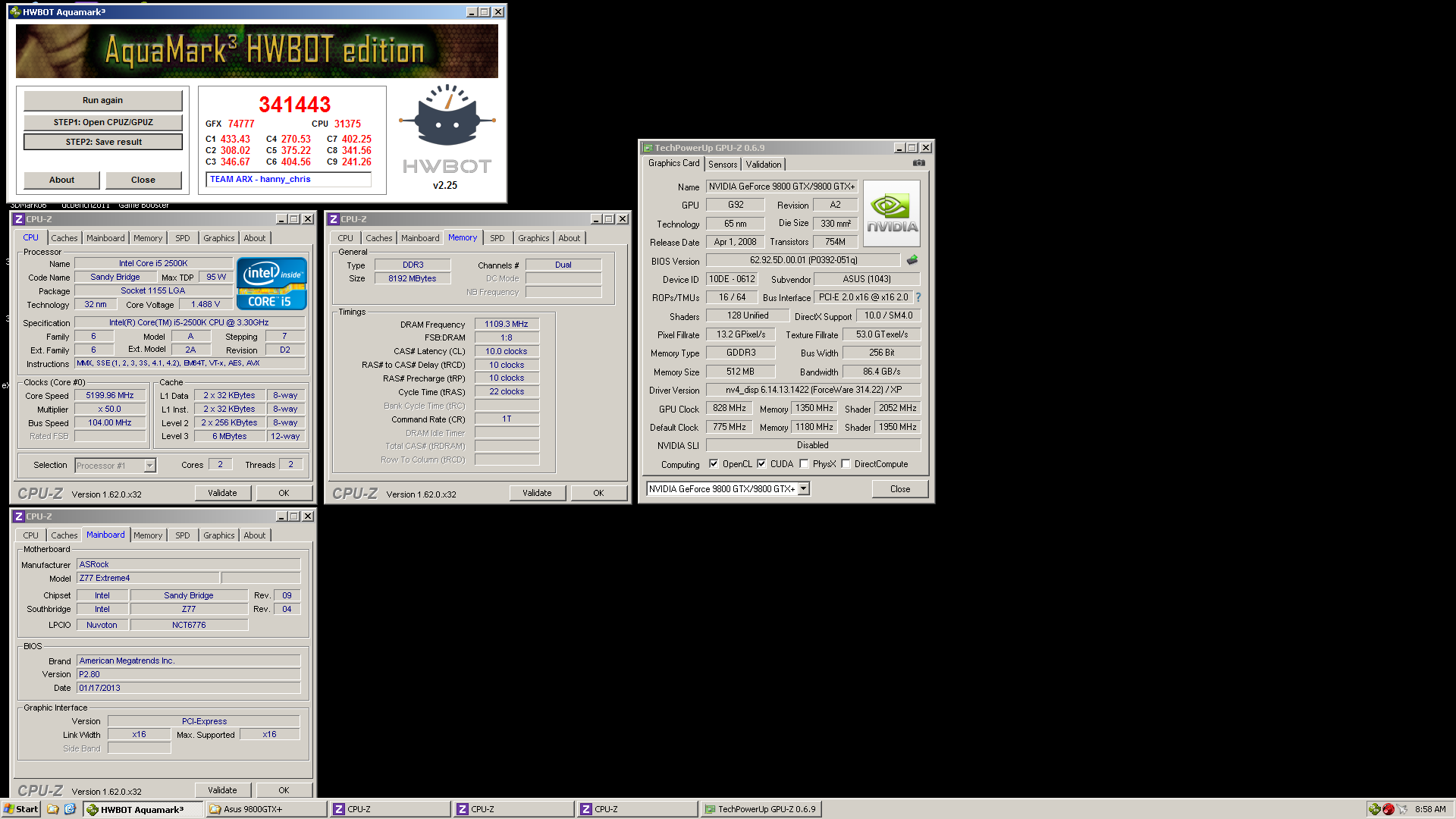This screenshot has width=1456, height=819.
Task: Toggle the OpenCL checkbox
Action: (714, 464)
